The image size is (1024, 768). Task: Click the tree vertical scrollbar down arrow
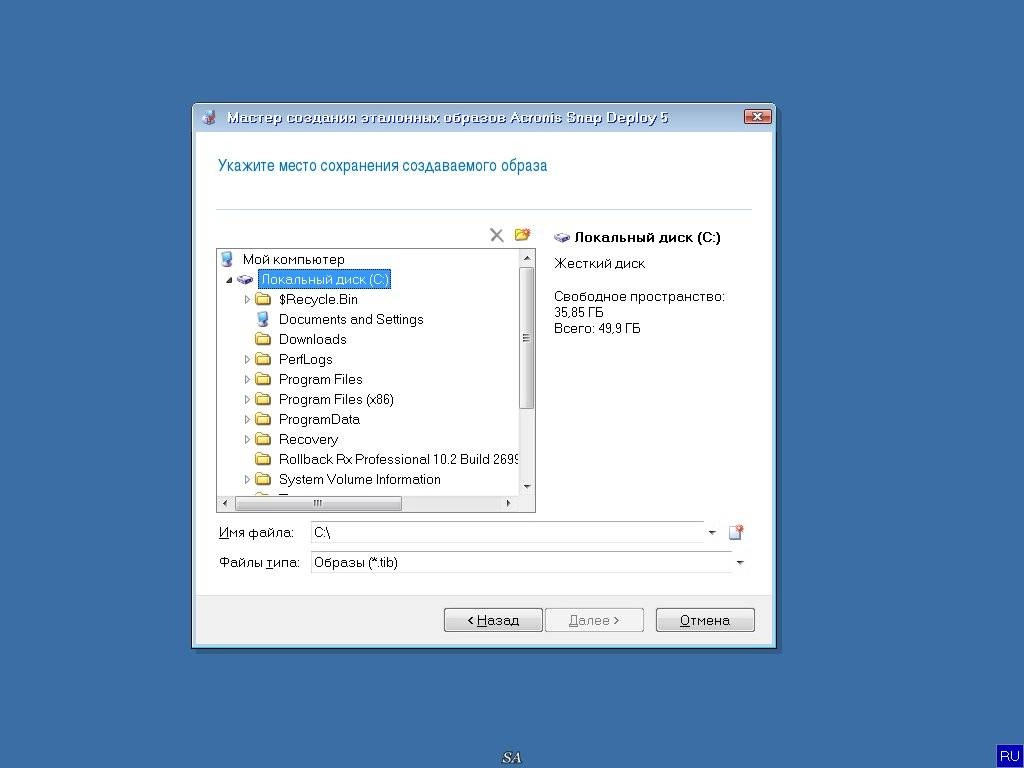pyautogui.click(x=526, y=487)
